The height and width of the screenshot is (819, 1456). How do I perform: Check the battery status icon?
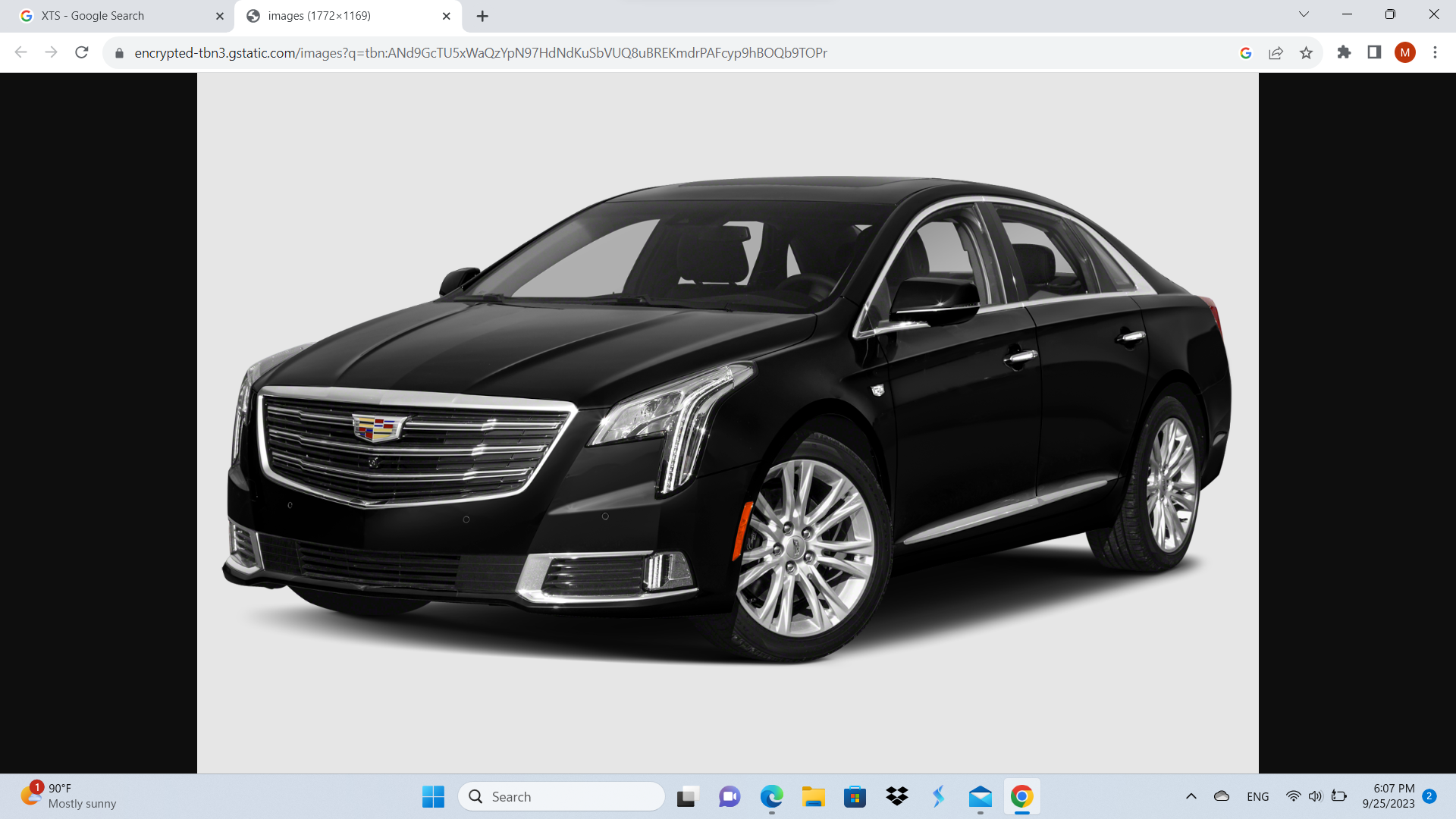[x=1339, y=796]
